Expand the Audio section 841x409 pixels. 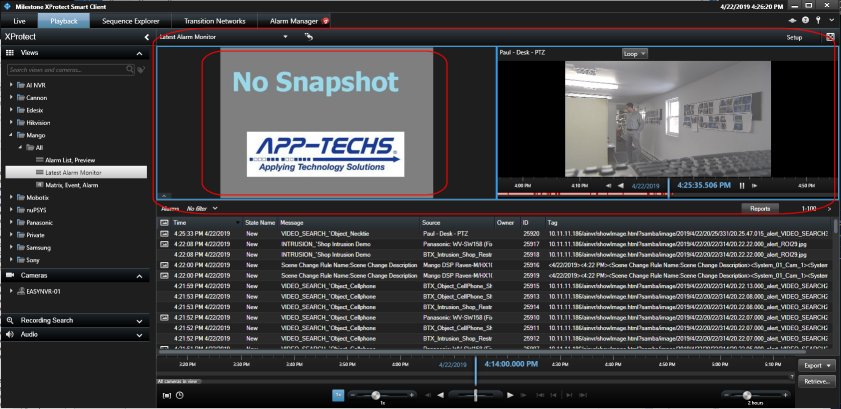coord(139,335)
